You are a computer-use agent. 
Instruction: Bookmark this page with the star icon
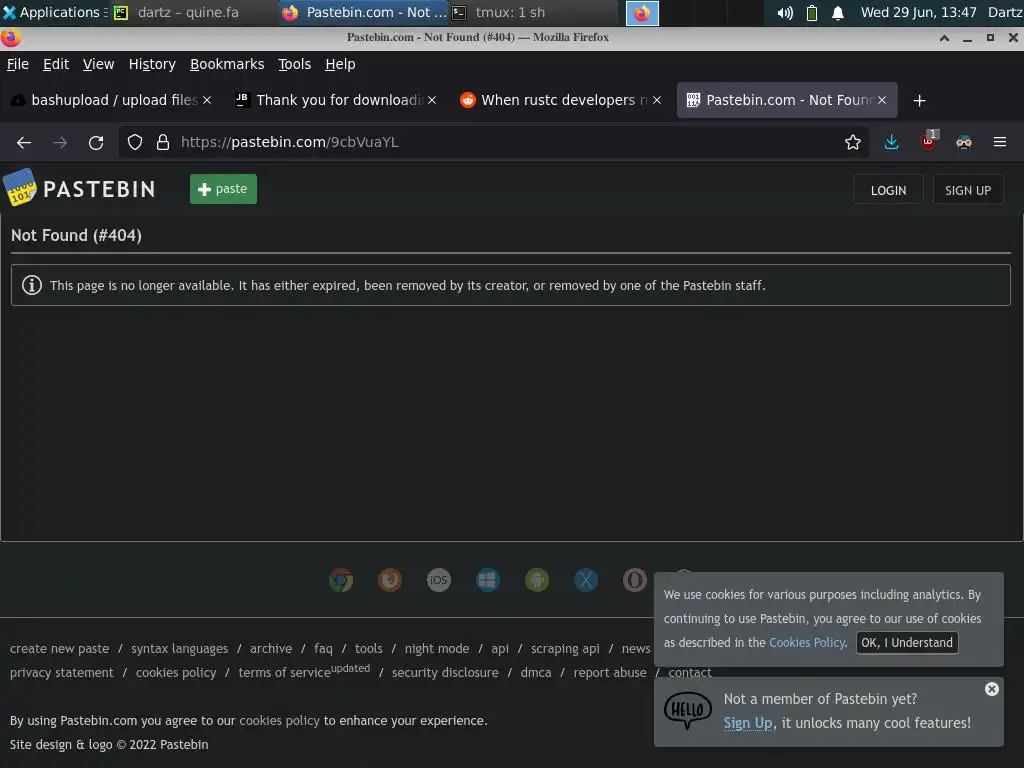pyautogui.click(x=853, y=142)
